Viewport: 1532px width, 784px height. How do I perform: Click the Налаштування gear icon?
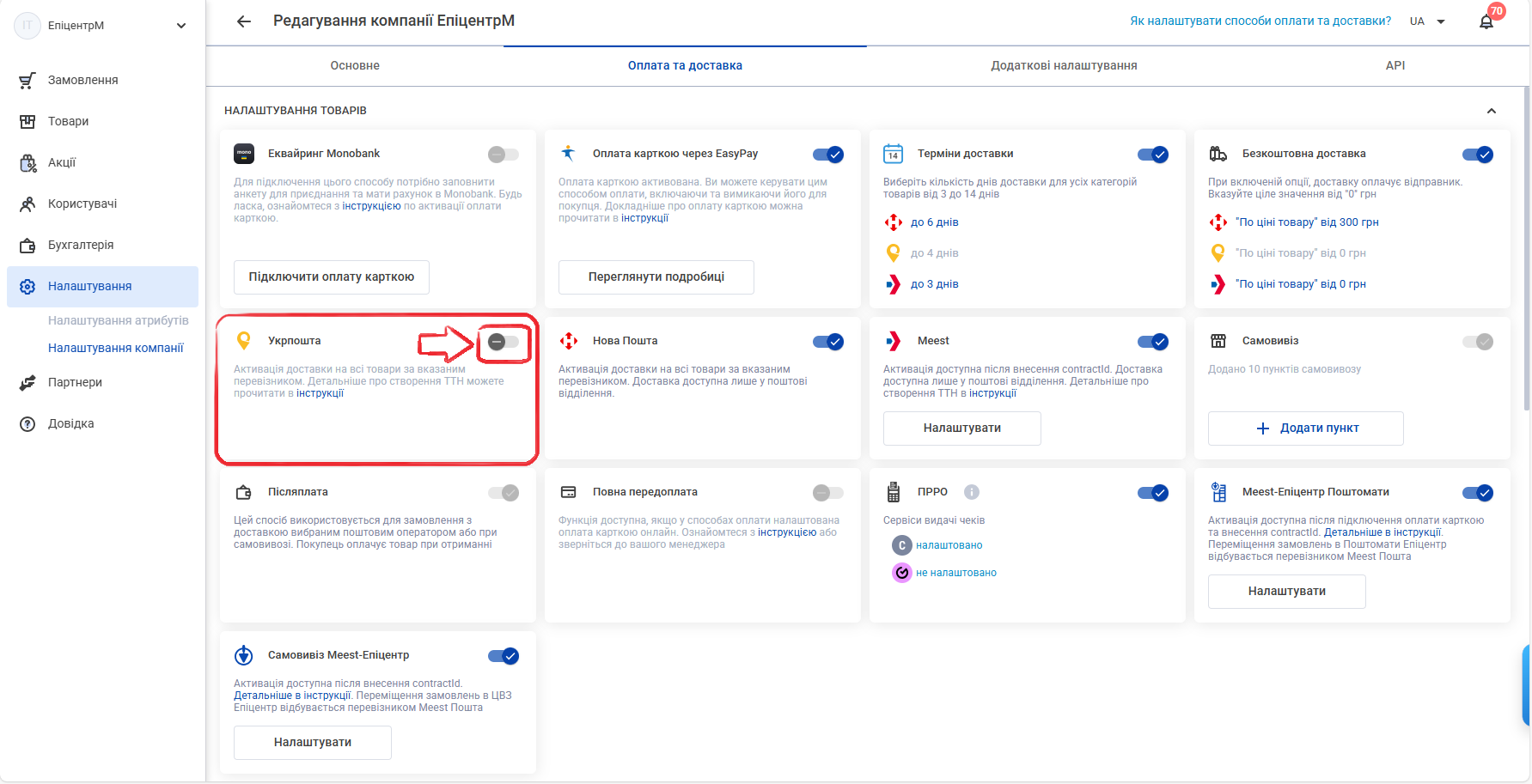(27, 286)
